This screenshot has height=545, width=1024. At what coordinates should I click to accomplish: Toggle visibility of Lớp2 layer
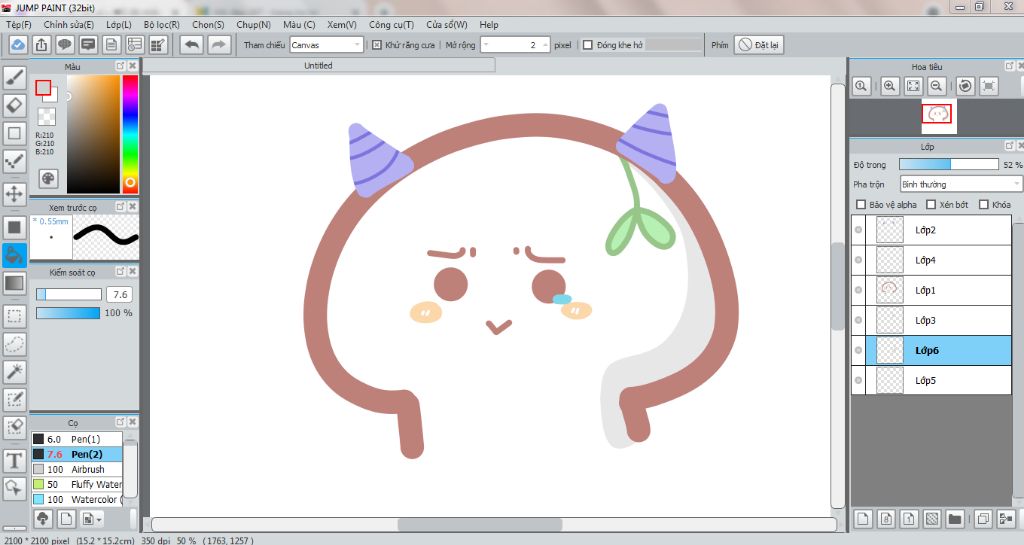[x=858, y=230]
